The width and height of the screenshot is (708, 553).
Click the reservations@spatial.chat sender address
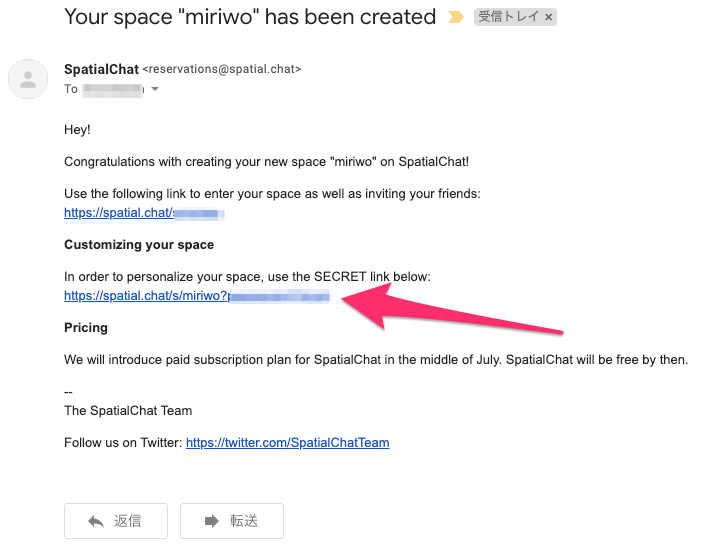pyautogui.click(x=222, y=69)
